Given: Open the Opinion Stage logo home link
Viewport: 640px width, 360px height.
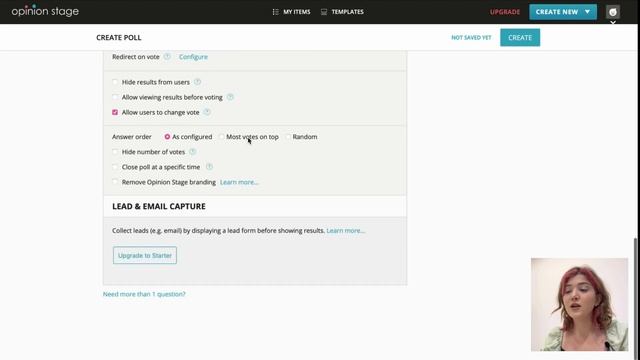Looking at the screenshot, I should click(x=45, y=11).
